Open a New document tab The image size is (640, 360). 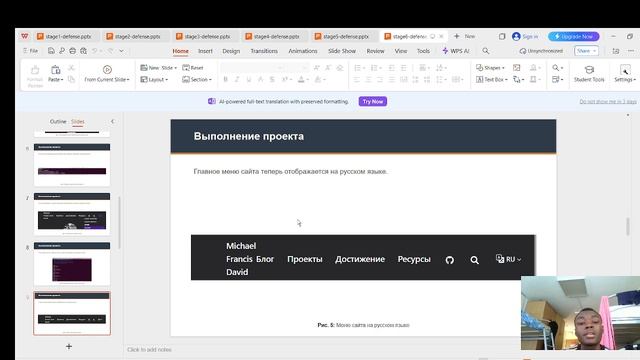(x=464, y=36)
